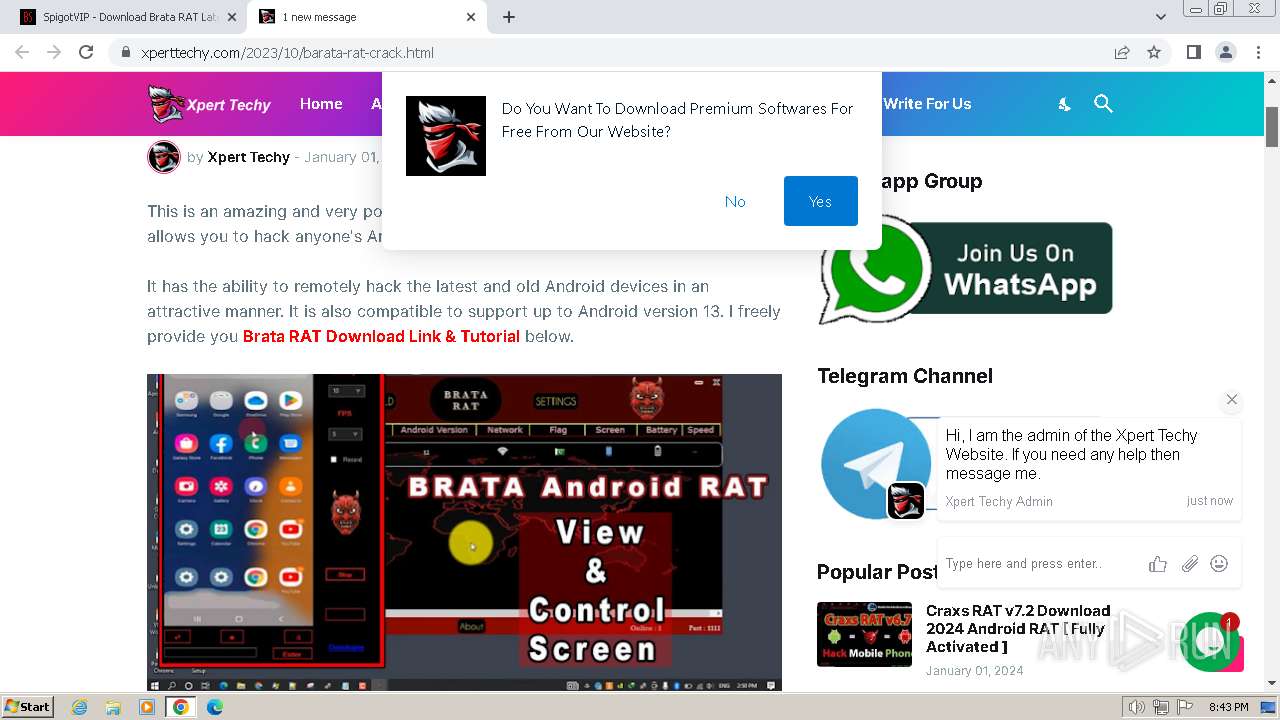Switch to the '1 new message' tab
This screenshot has height=720, width=1280.
pyautogui.click(x=360, y=17)
